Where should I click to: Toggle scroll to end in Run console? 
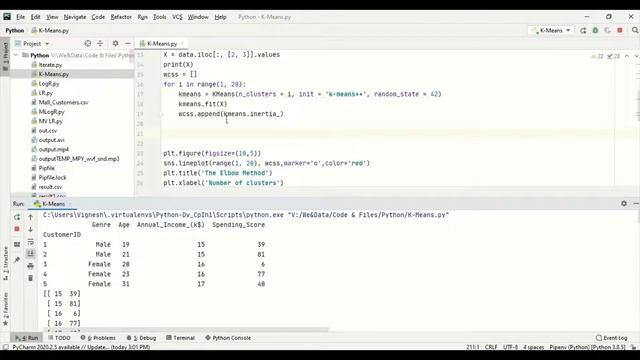(31, 254)
